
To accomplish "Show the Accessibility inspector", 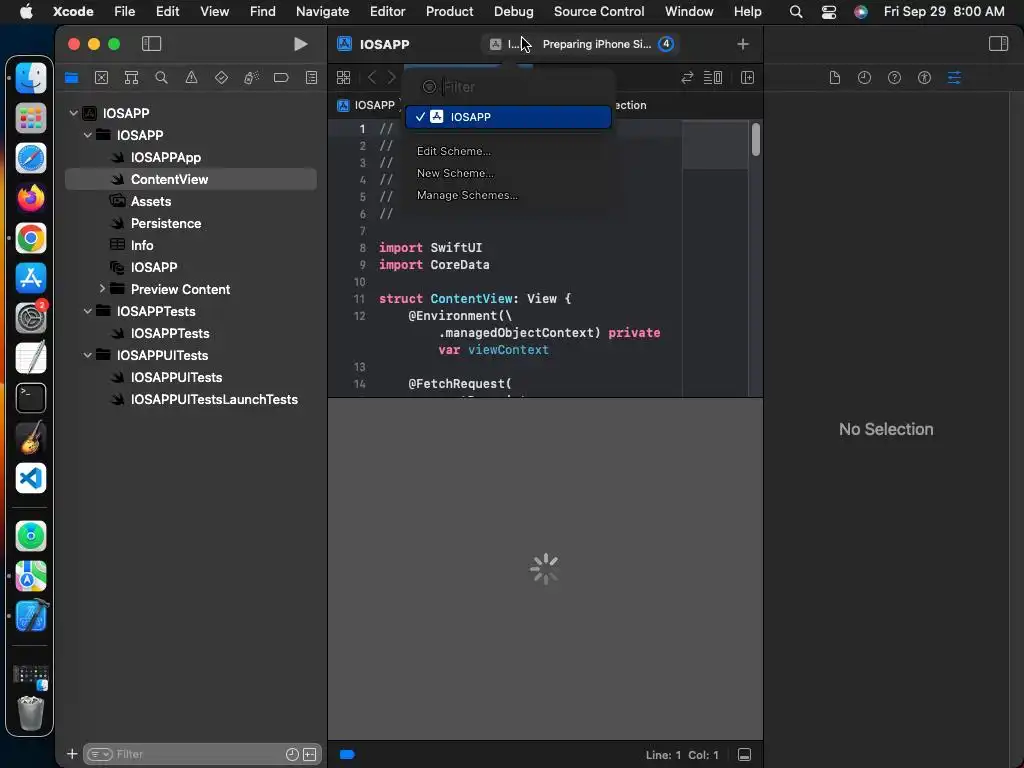I will pos(924,78).
